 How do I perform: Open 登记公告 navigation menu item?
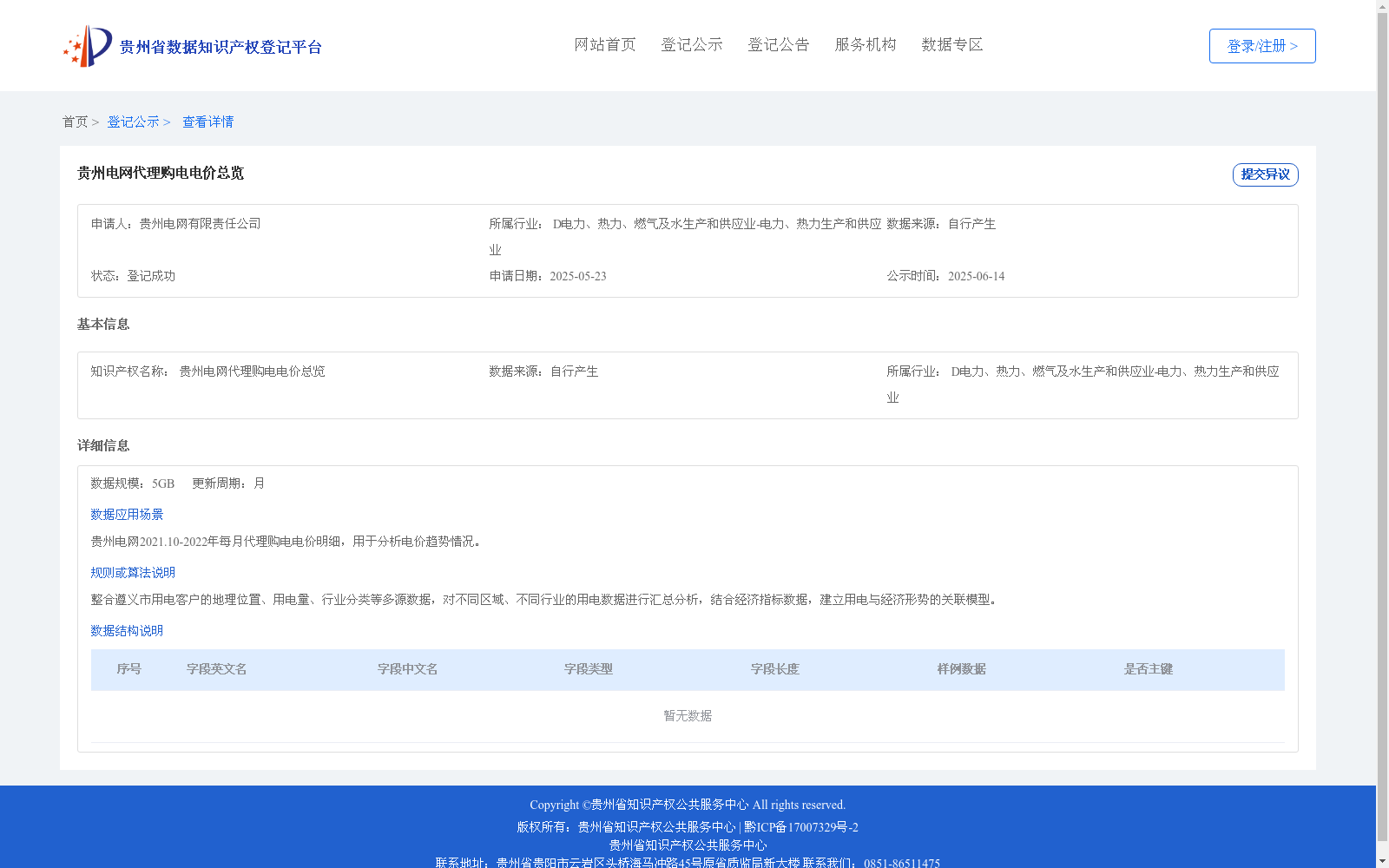[779, 44]
